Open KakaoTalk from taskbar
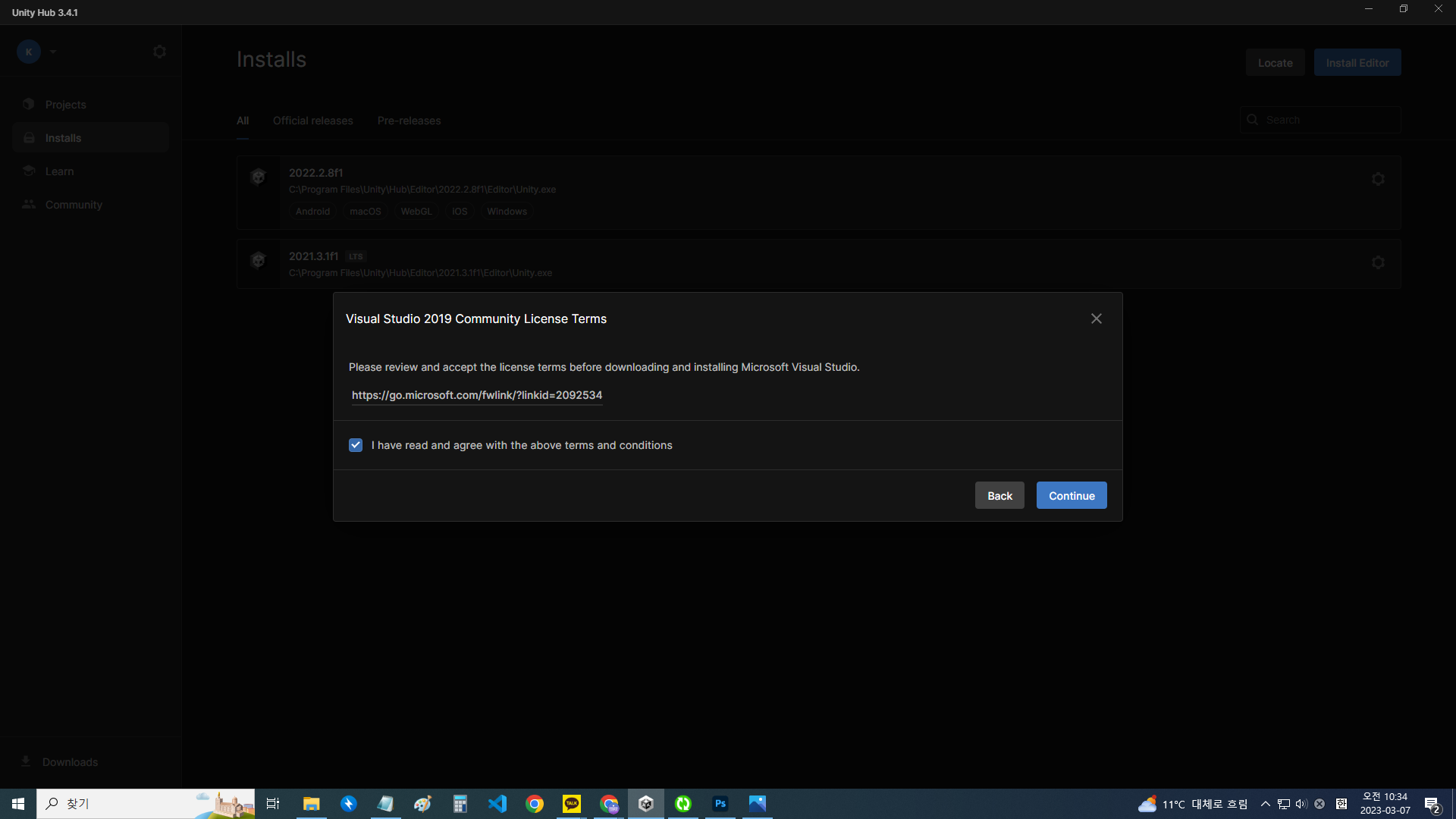 (x=572, y=804)
